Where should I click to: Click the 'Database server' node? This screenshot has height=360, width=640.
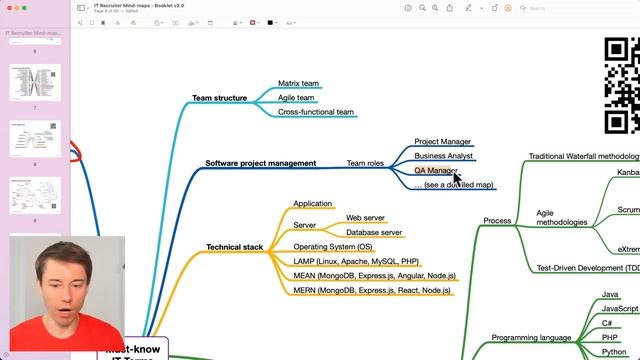tap(374, 233)
